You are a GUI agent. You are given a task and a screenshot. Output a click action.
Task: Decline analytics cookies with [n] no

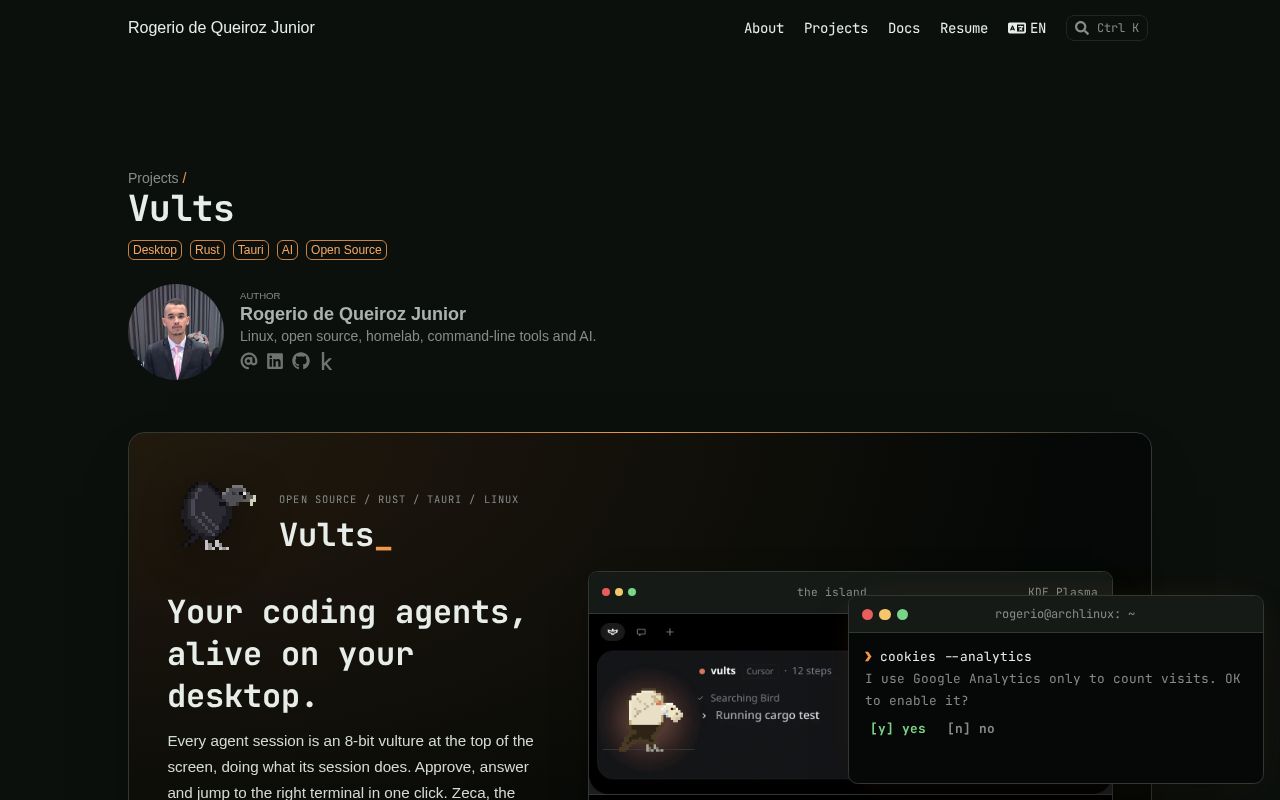(x=971, y=729)
